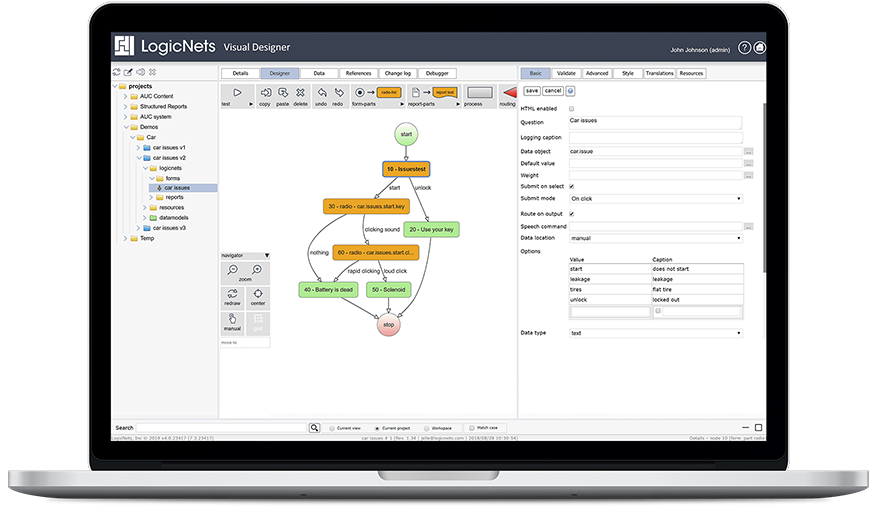Expand the car issues v1 project

point(138,147)
